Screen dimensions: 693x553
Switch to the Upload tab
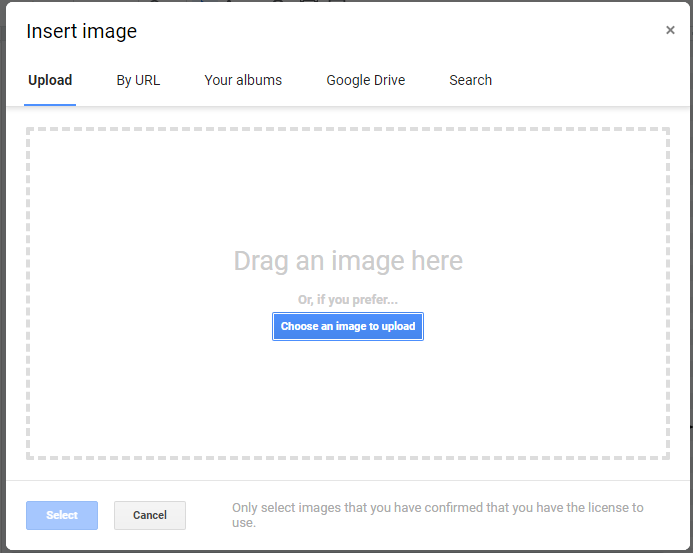pos(50,80)
